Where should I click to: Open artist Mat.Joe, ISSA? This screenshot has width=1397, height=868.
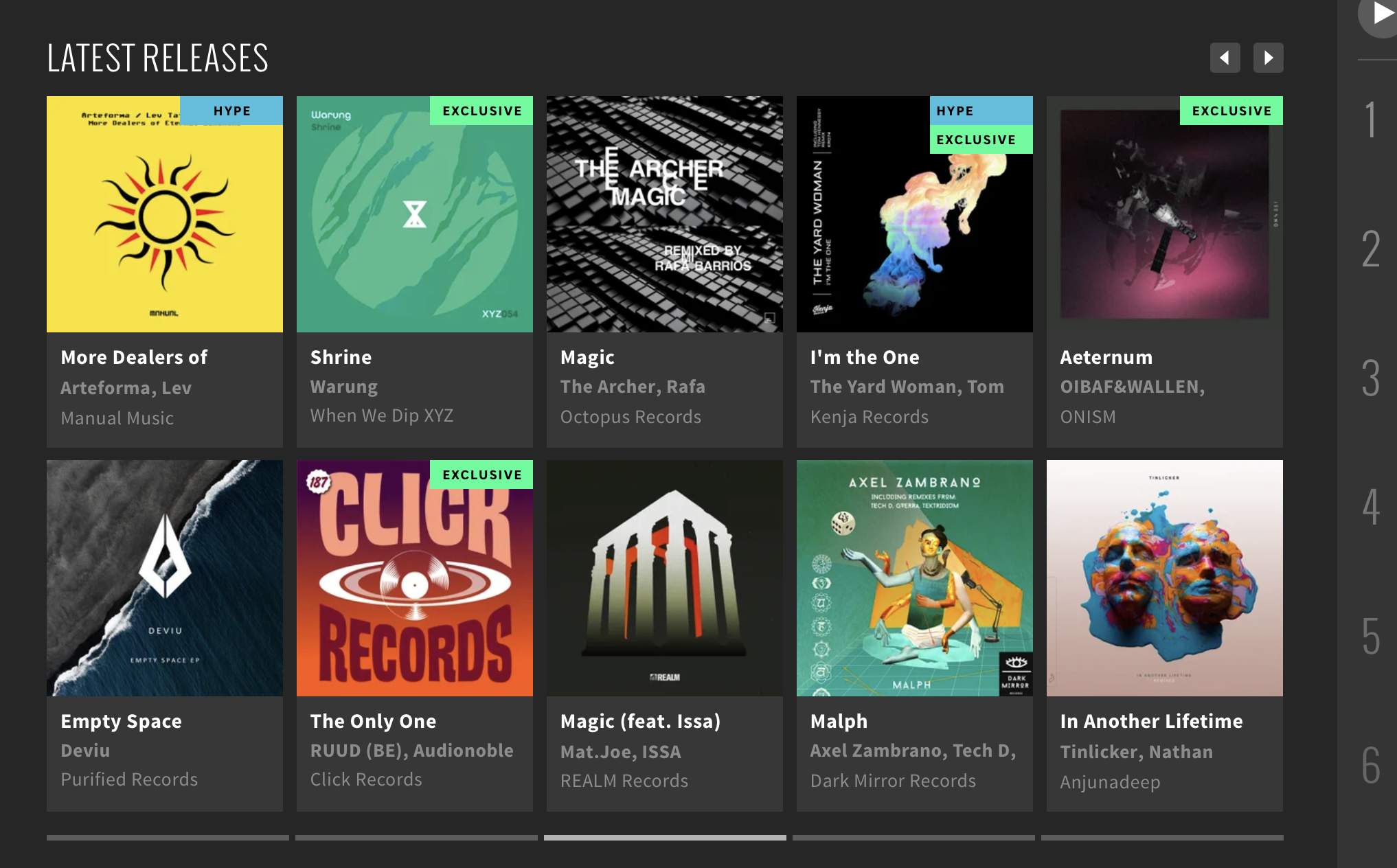(621, 752)
